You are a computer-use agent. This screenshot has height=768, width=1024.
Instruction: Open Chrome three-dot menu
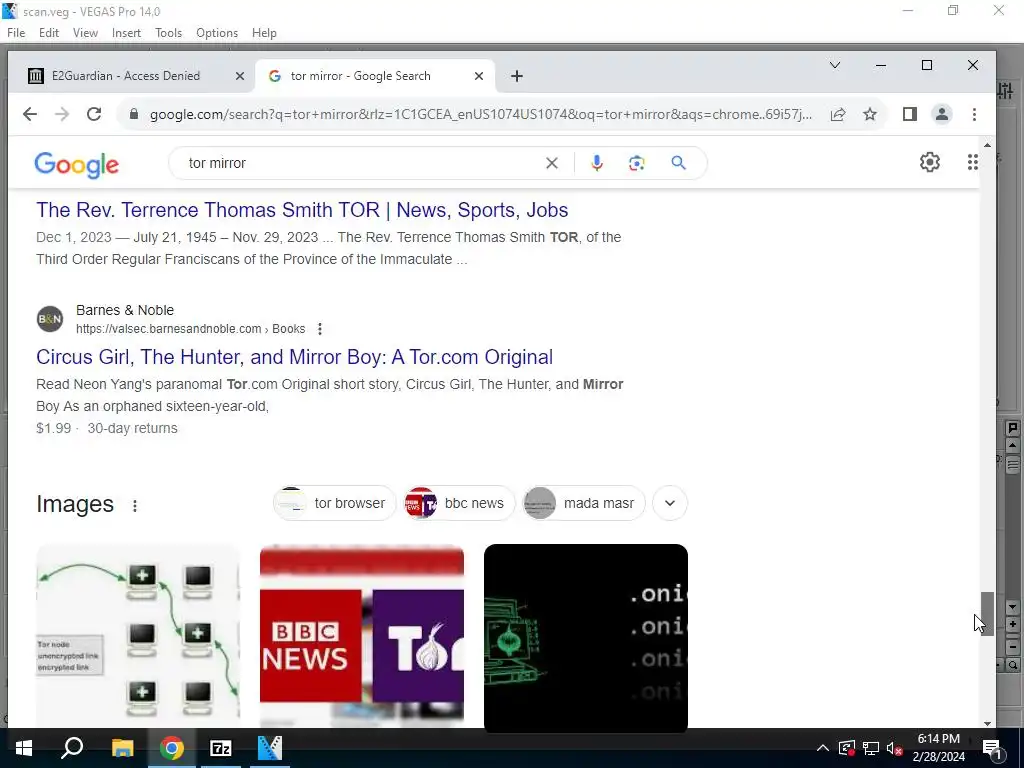(x=974, y=114)
